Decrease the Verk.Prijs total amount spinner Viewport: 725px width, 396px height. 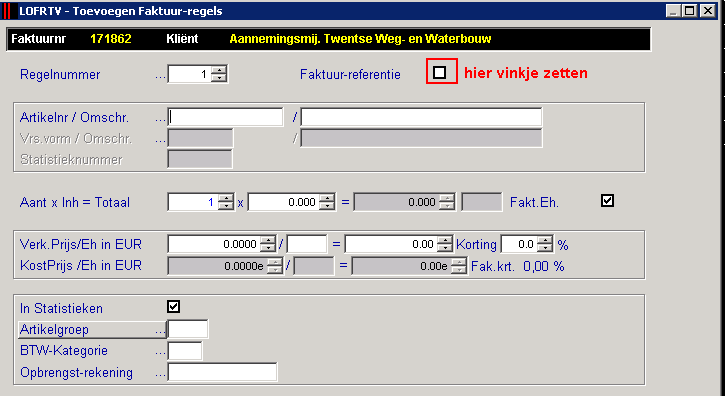[445, 248]
